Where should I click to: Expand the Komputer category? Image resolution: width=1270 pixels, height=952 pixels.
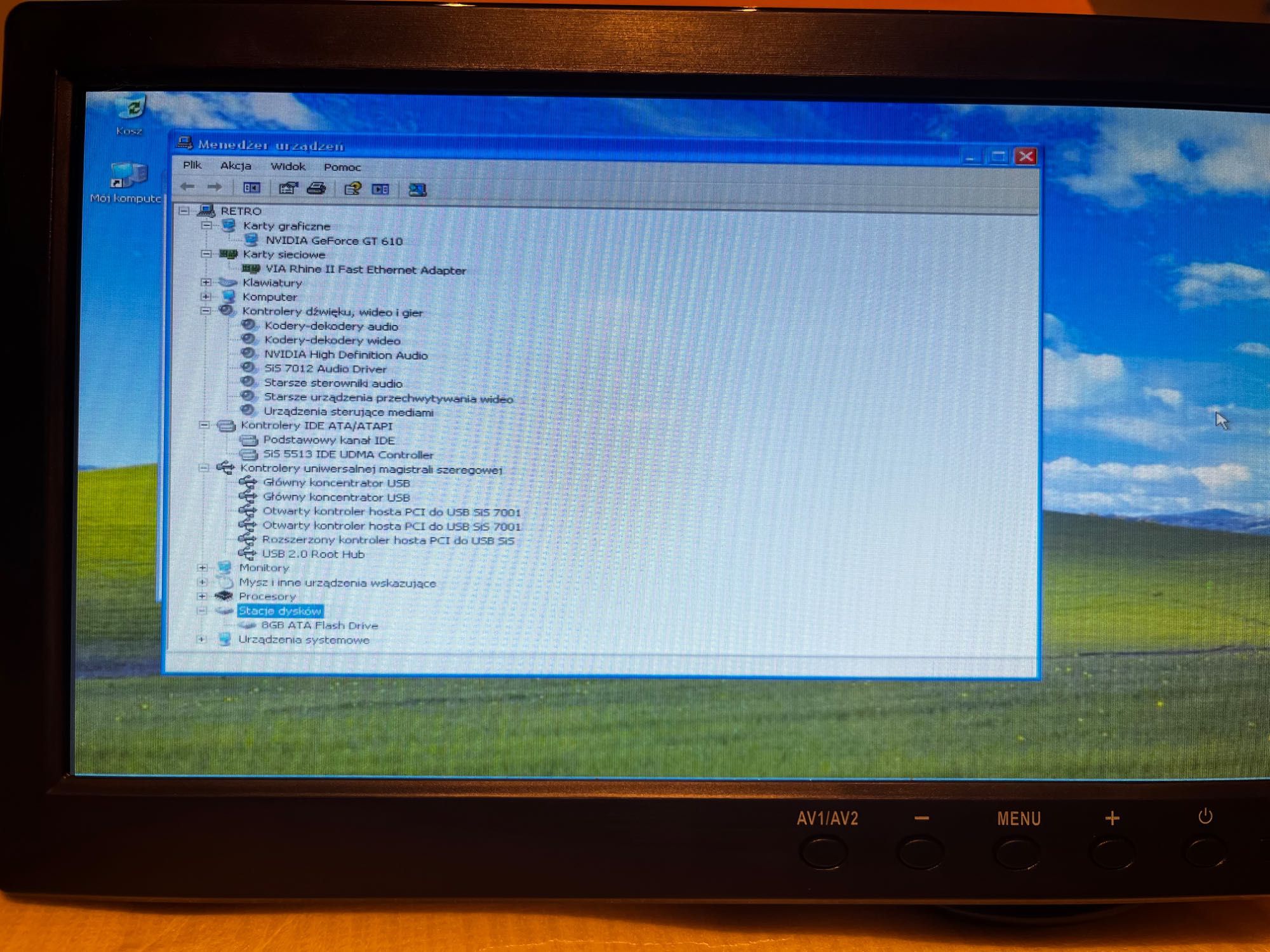(x=206, y=296)
